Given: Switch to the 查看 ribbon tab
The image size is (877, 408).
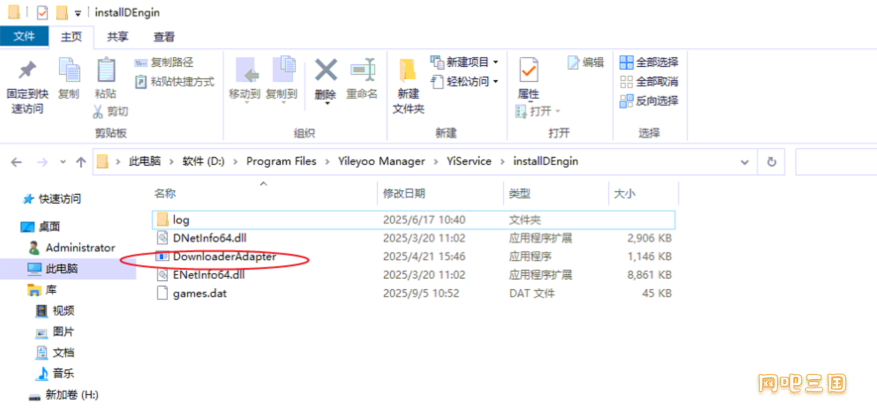Looking at the screenshot, I should point(164,37).
